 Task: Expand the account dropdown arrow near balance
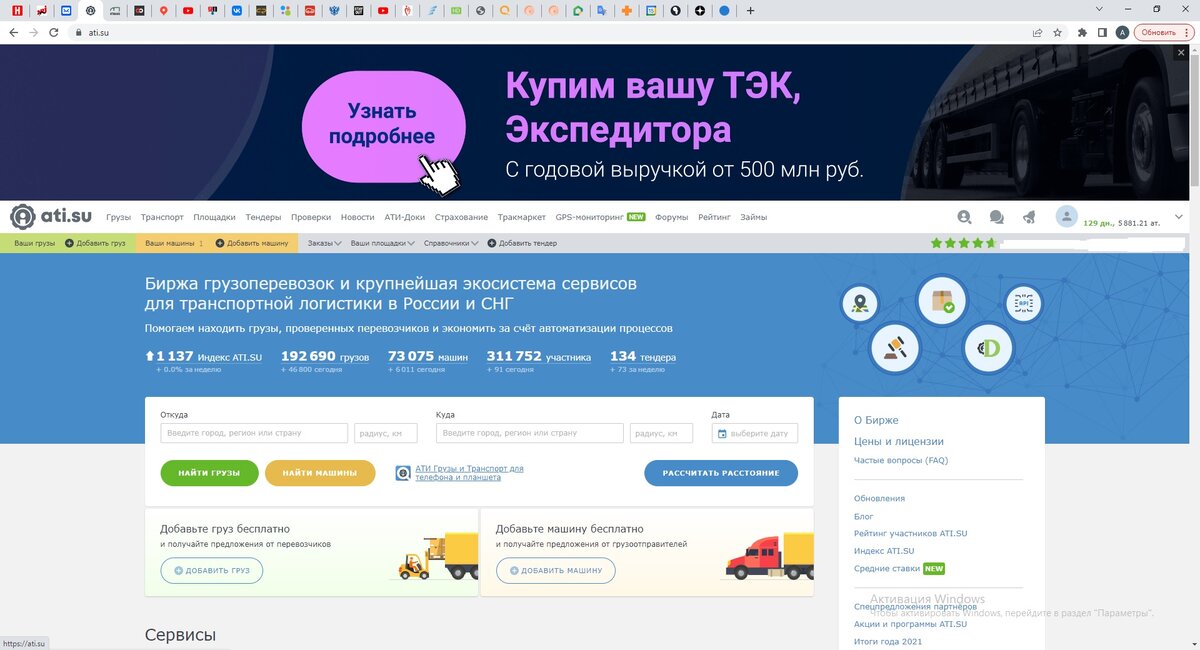(x=1179, y=217)
